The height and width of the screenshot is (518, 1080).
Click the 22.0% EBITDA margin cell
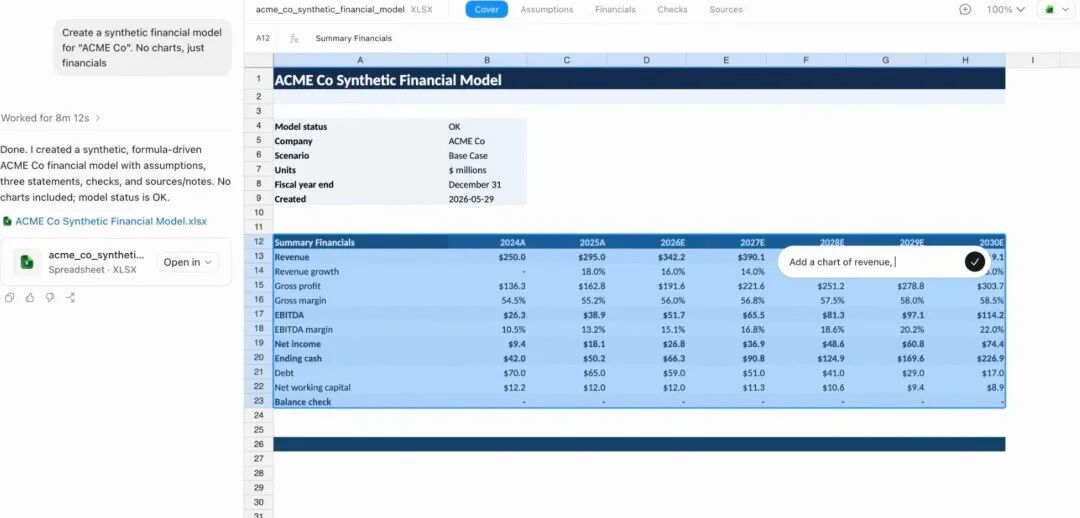966,329
